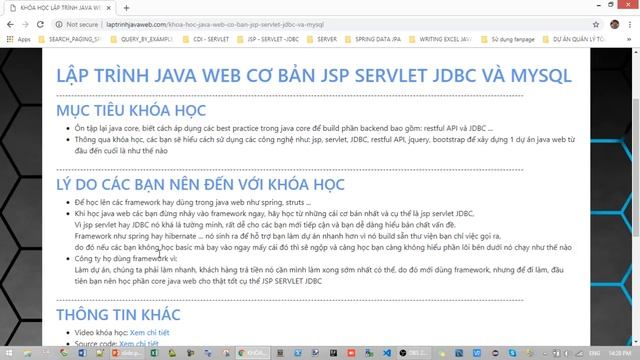Click the address bar URL
Screen dimensions: 640x360
[x=215, y=24]
